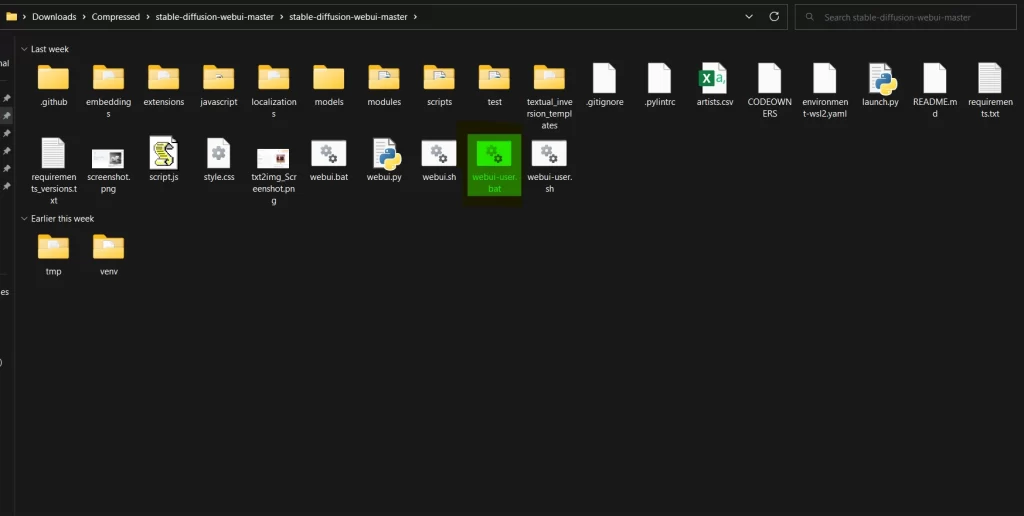Click the folder icon in address bar
The width and height of the screenshot is (1024, 516).
click(x=11, y=17)
